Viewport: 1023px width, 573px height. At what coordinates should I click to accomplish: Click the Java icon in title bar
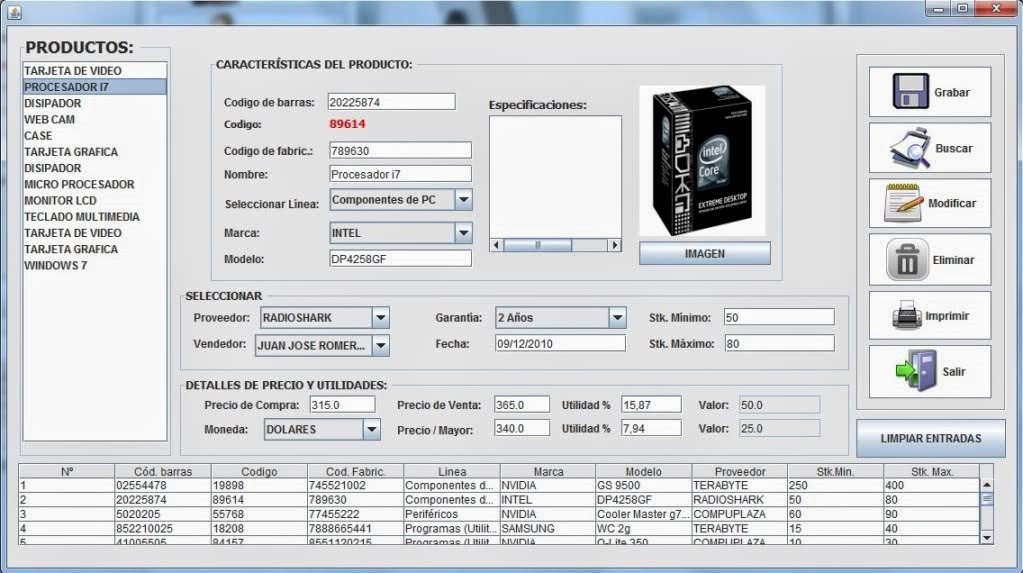pos(14,10)
